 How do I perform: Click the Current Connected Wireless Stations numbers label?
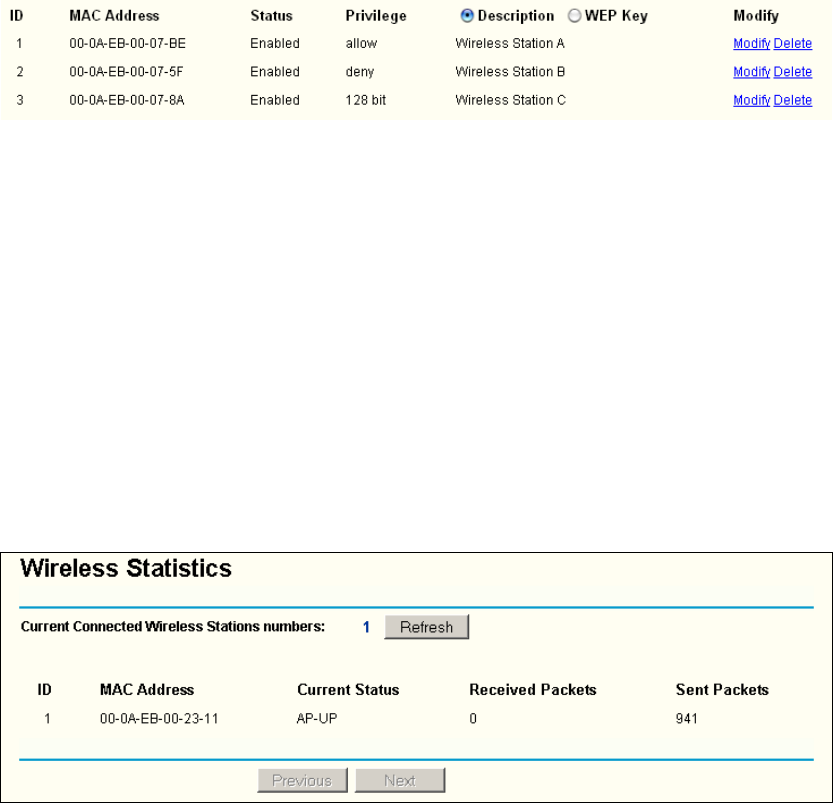(173, 627)
